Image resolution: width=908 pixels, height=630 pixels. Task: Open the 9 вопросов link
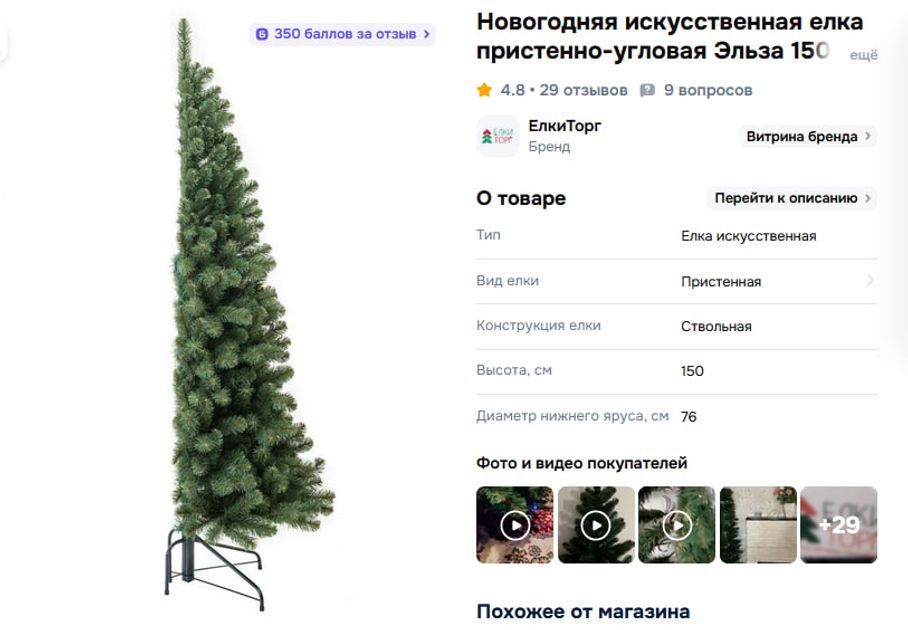point(708,90)
